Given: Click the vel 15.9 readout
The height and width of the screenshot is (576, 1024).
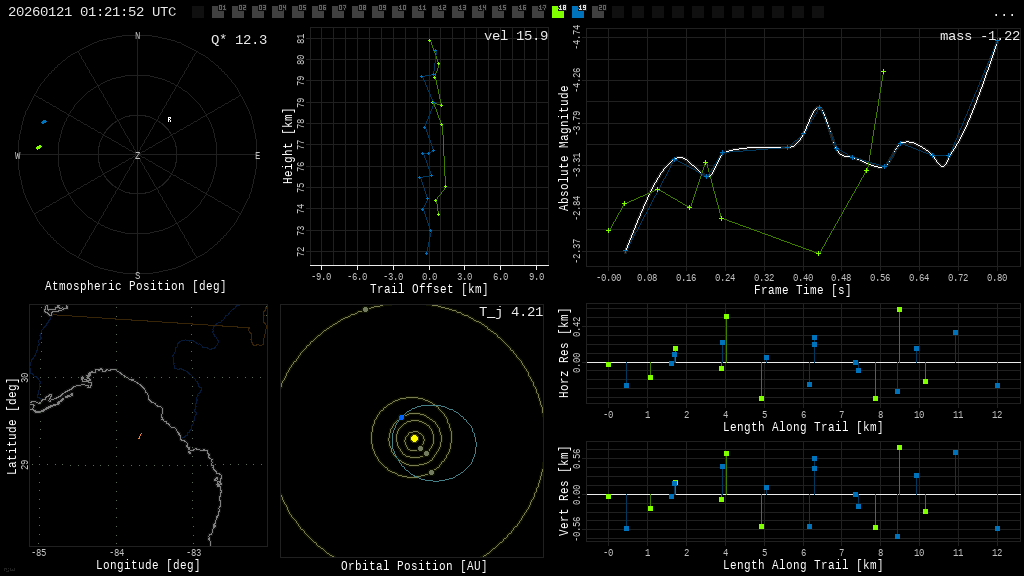Looking at the screenshot, I should (515, 36).
